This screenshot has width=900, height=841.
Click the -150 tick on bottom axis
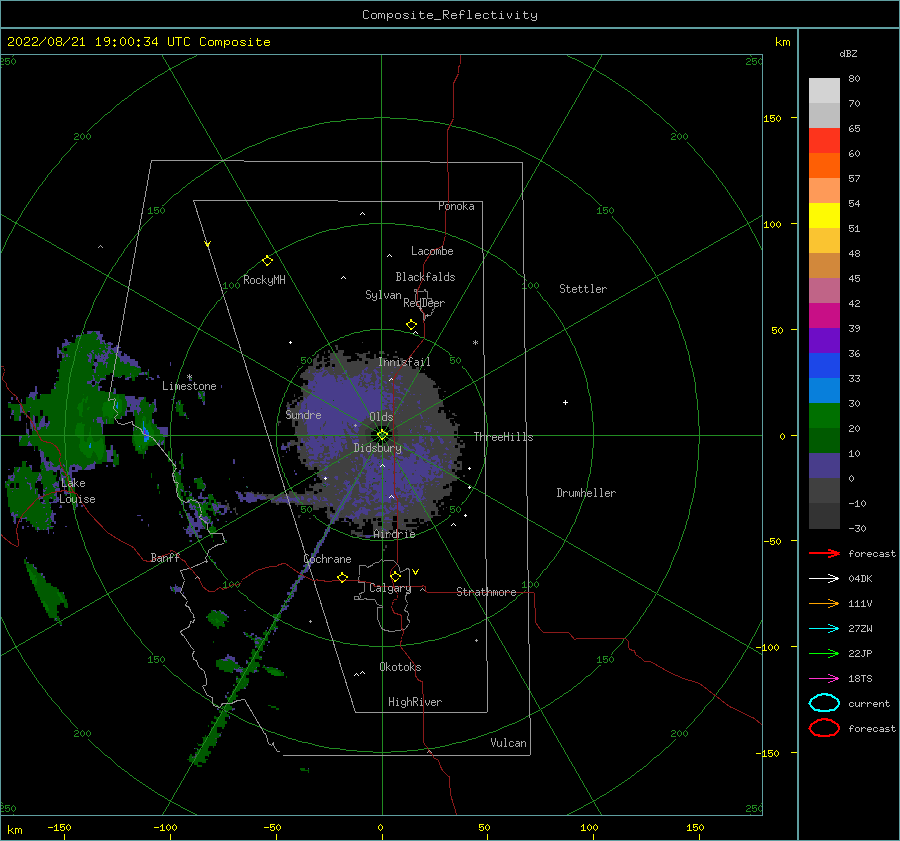(59, 827)
